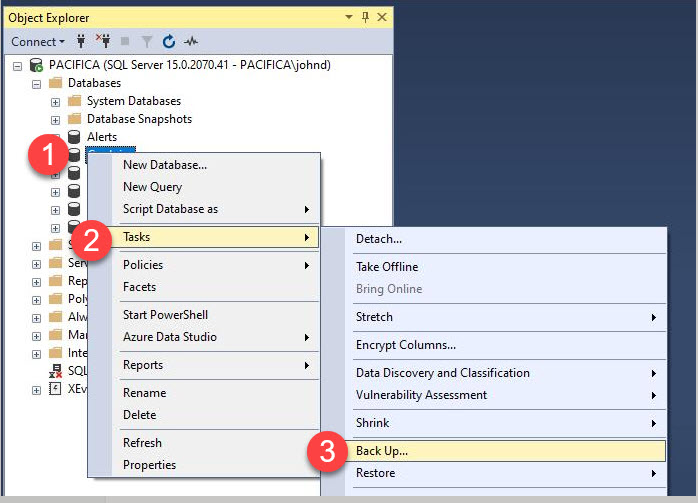Choose Refresh in context menu
Viewport: 698px width, 503px height.
point(215,443)
